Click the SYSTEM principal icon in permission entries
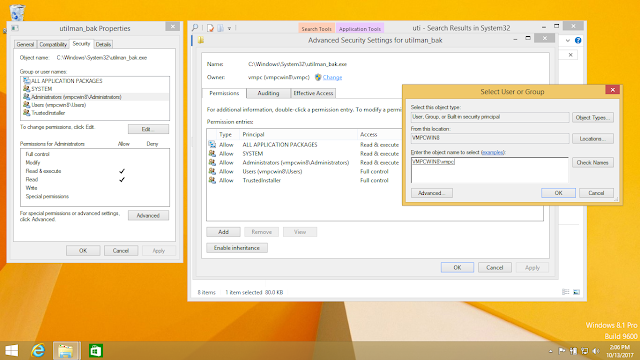This screenshot has width=640, height=360. point(212,153)
